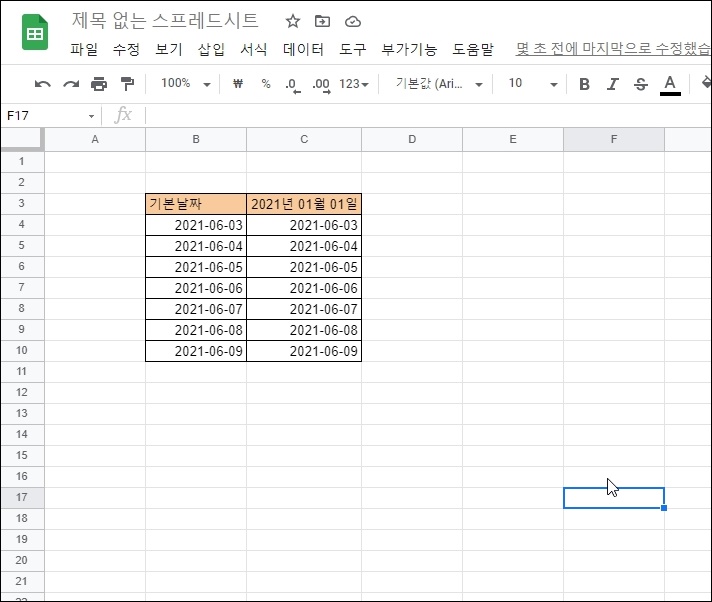Select cell showing 2021년 01월 01일

pyautogui.click(x=304, y=204)
